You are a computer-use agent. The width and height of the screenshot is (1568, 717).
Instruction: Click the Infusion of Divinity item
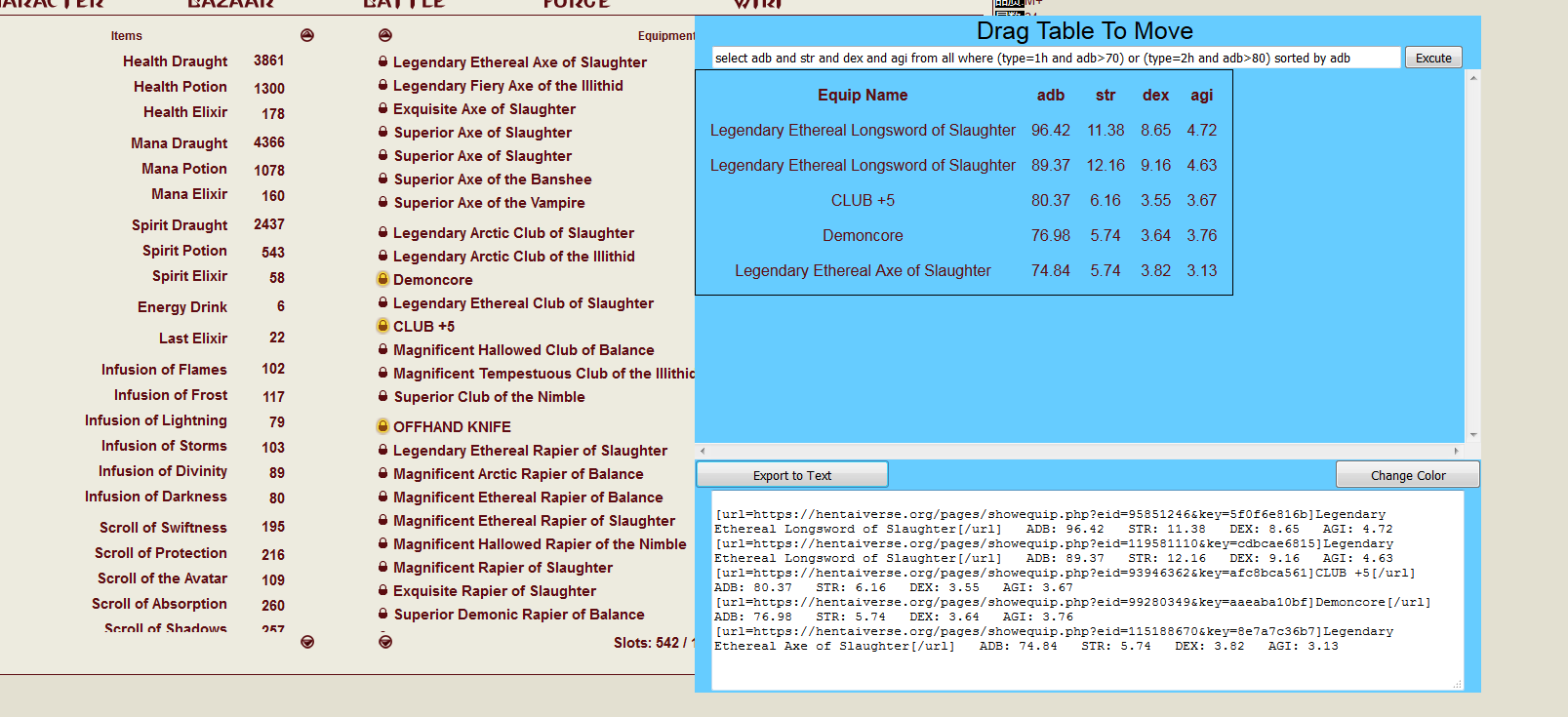163,471
